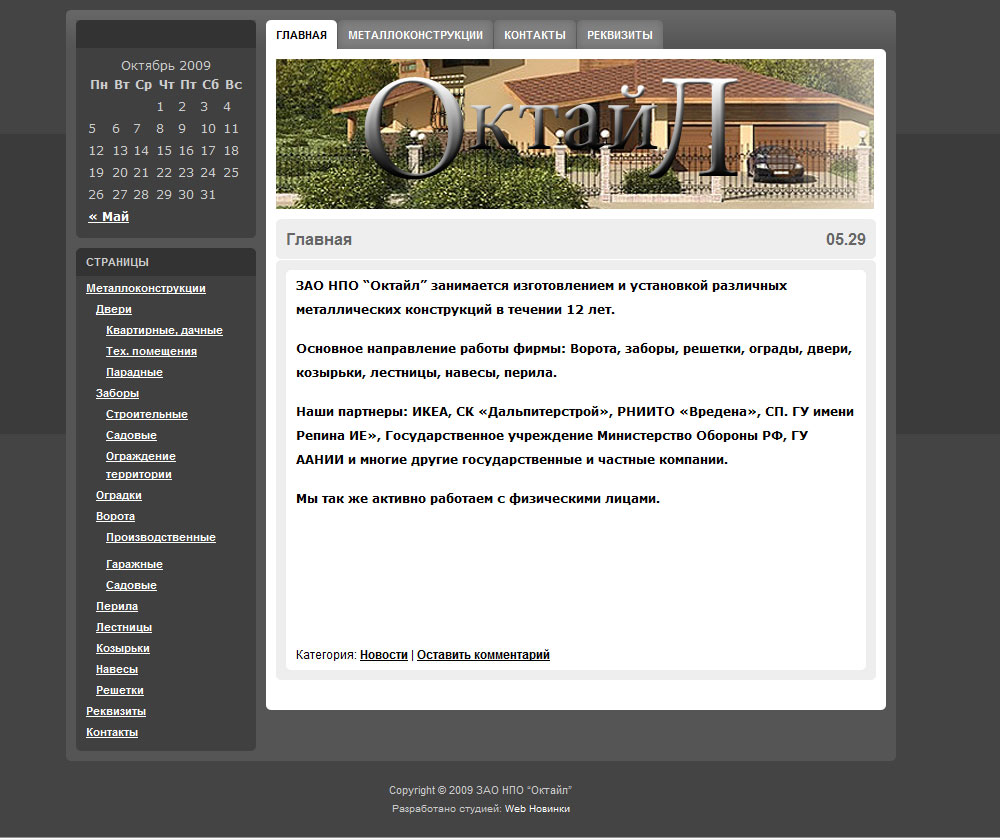
Task: Click the Copyright © 2009 ЗАО НПО footer text
Action: pyautogui.click(x=480, y=790)
